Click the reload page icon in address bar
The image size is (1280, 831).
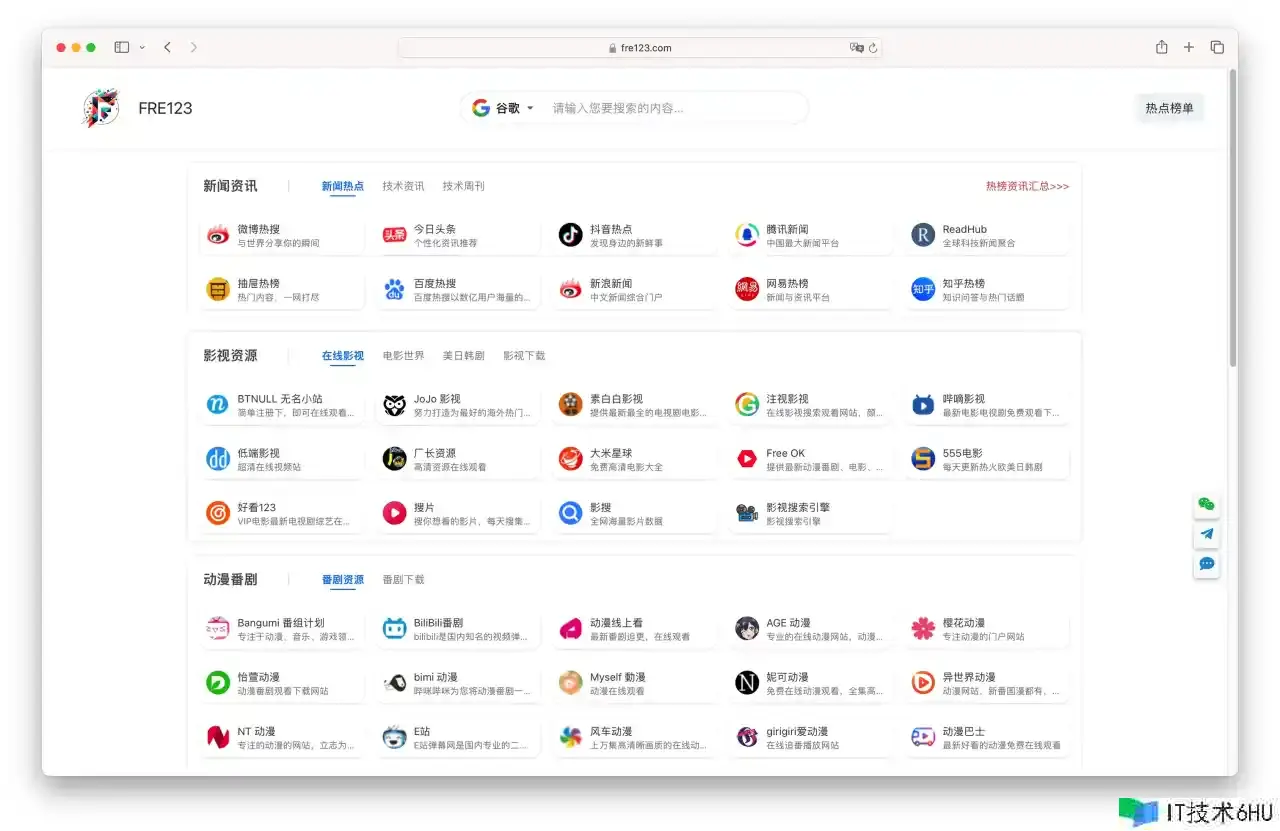[873, 48]
